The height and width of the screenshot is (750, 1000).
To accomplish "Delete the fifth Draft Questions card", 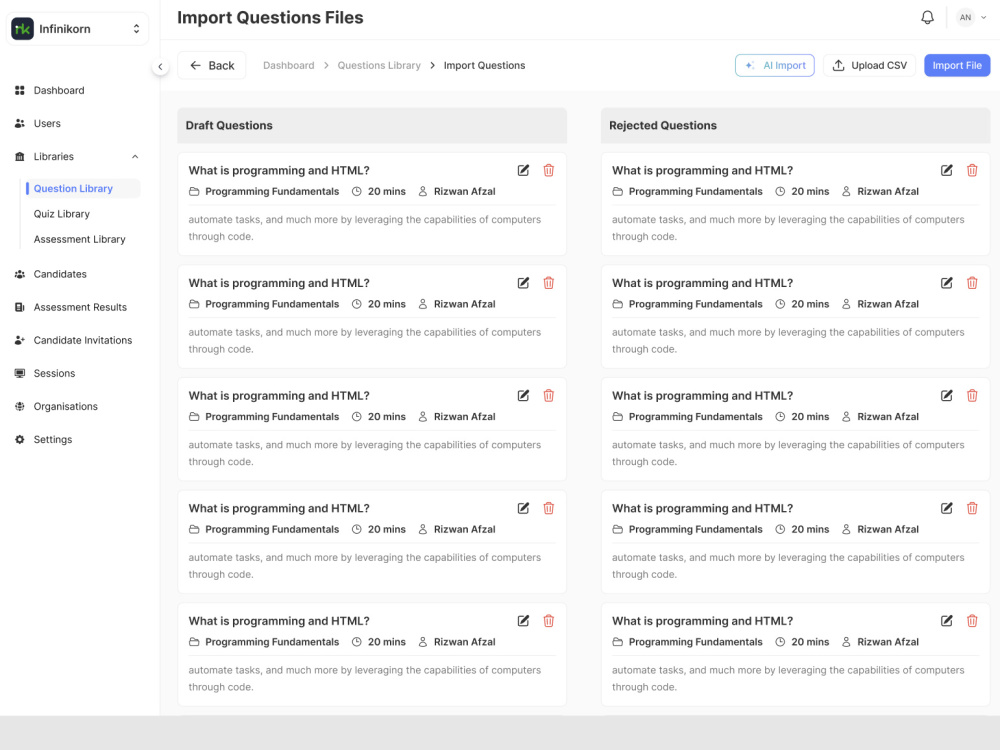I will (x=548, y=621).
